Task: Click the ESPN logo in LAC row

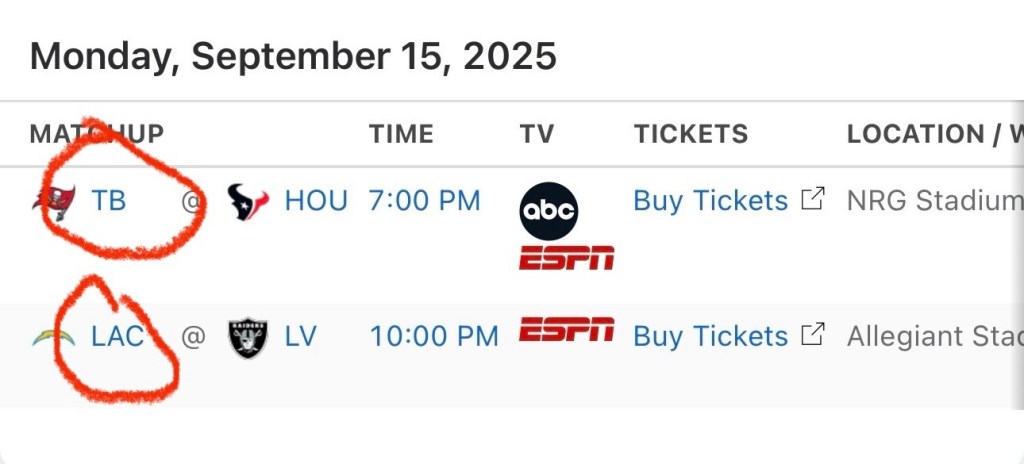Action: pos(566,331)
